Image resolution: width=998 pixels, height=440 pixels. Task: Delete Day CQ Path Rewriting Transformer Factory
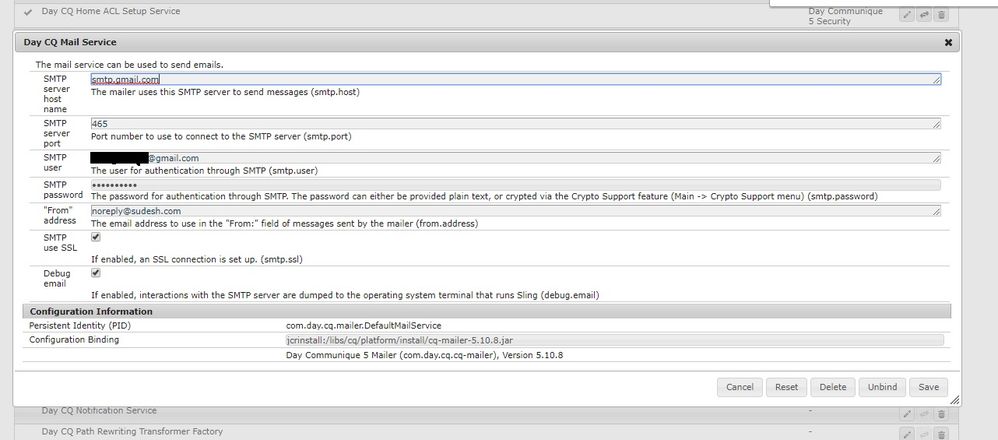click(x=941, y=433)
